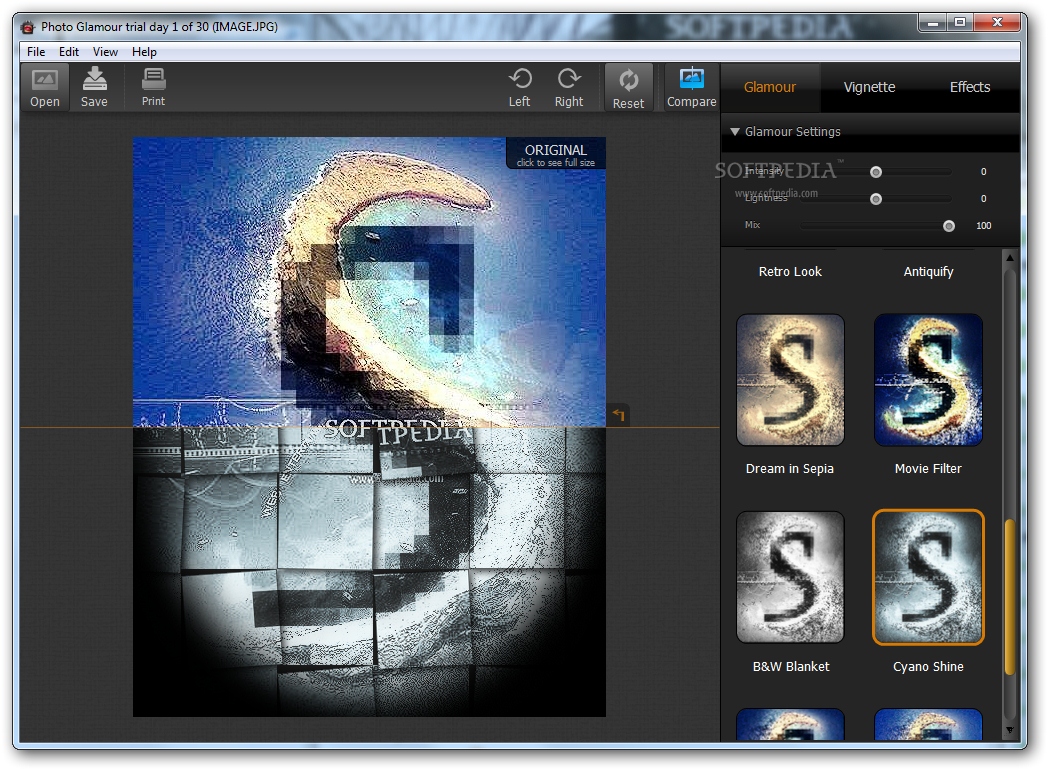The width and height of the screenshot is (1048, 770).
Task: Open the View menu
Action: (x=105, y=51)
